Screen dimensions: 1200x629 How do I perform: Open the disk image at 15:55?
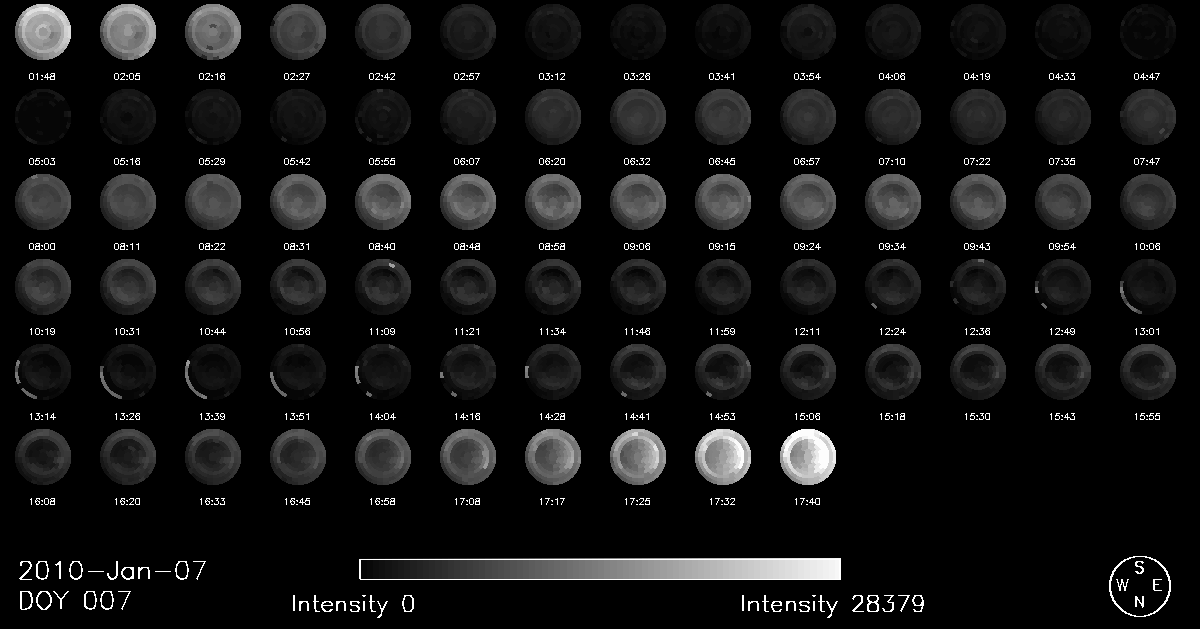coord(1147,372)
